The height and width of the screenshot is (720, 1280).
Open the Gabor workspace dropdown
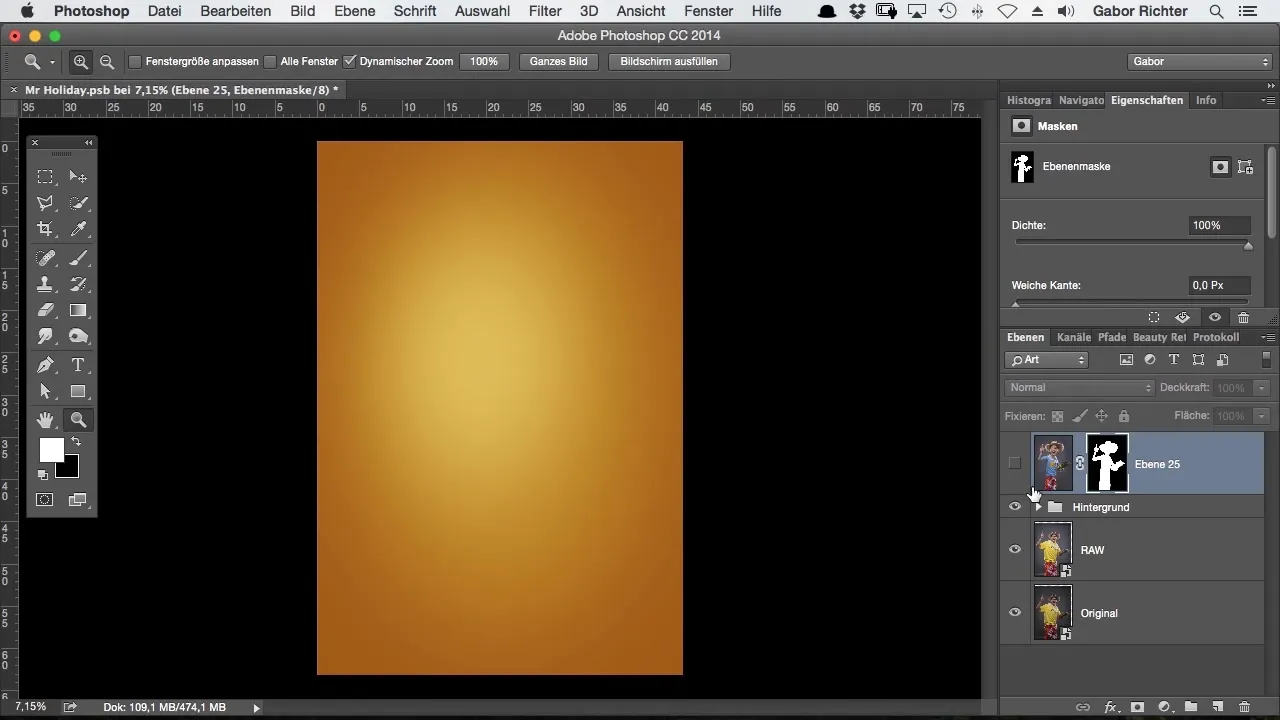1199,62
